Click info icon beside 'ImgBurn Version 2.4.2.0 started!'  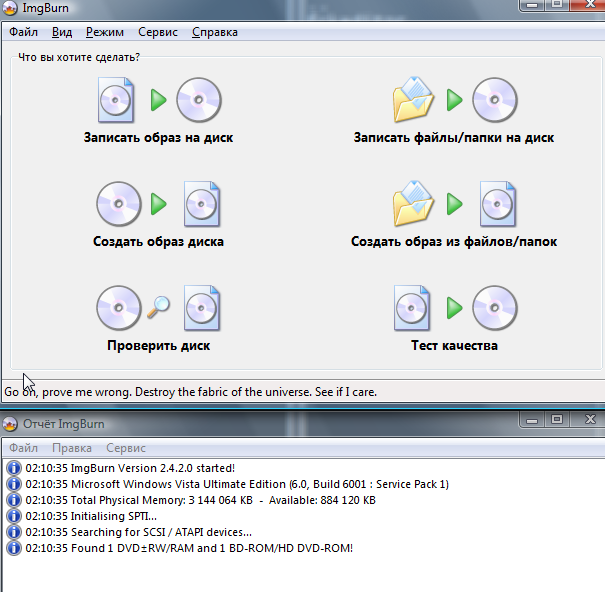pyautogui.click(x=13, y=468)
